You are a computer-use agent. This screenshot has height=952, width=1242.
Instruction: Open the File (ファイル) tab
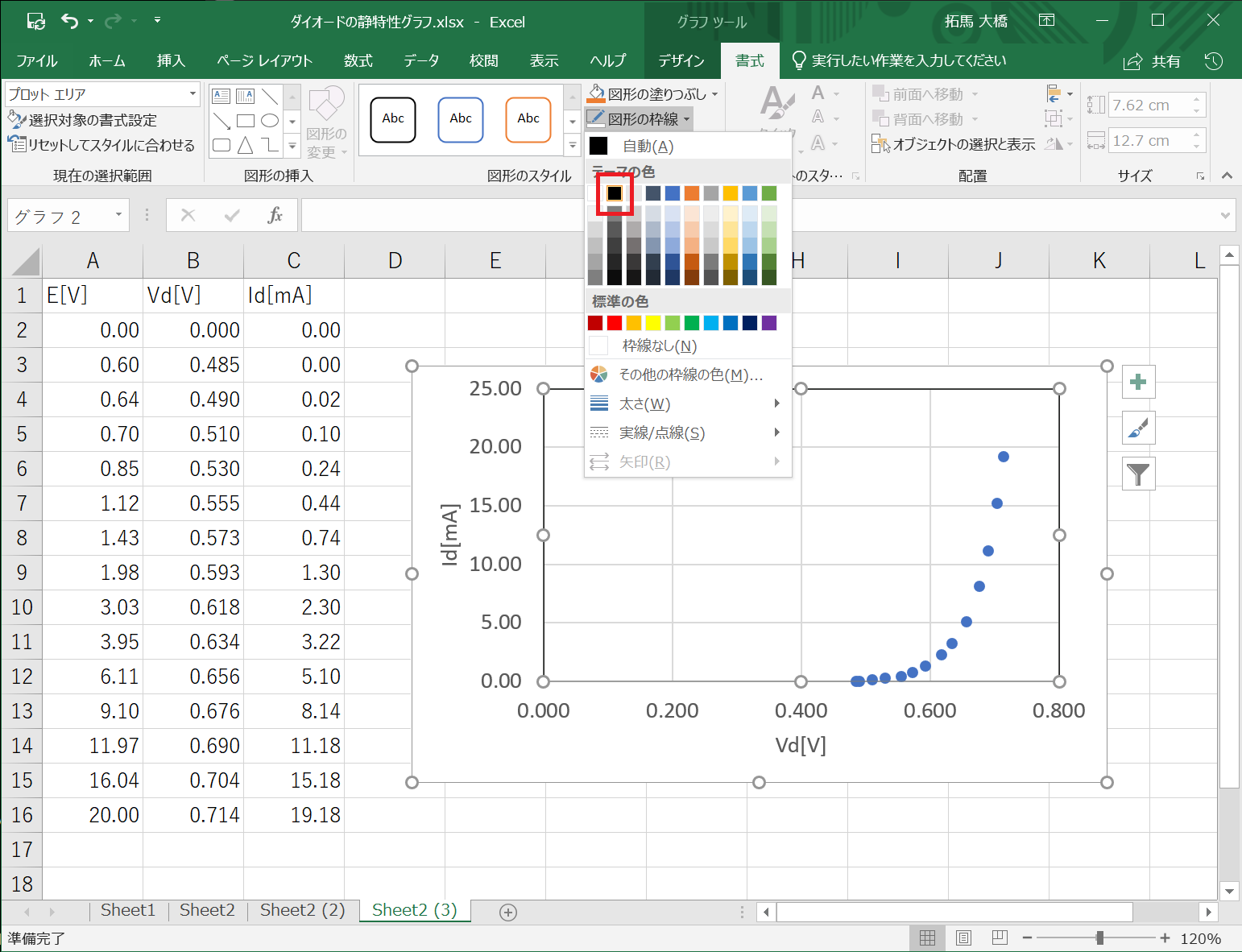tap(37, 61)
